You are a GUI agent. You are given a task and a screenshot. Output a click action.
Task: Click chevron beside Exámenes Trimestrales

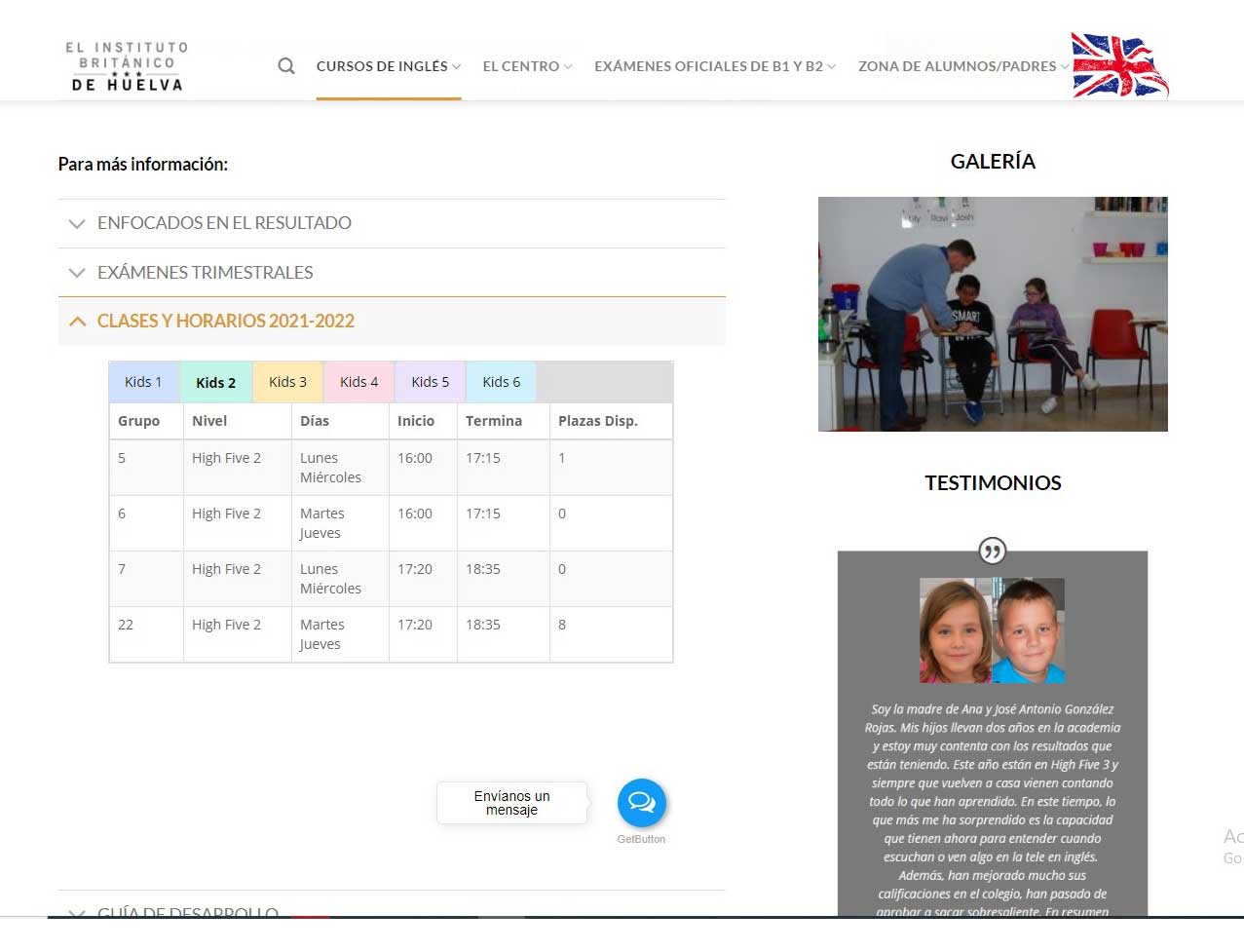pos(77,273)
